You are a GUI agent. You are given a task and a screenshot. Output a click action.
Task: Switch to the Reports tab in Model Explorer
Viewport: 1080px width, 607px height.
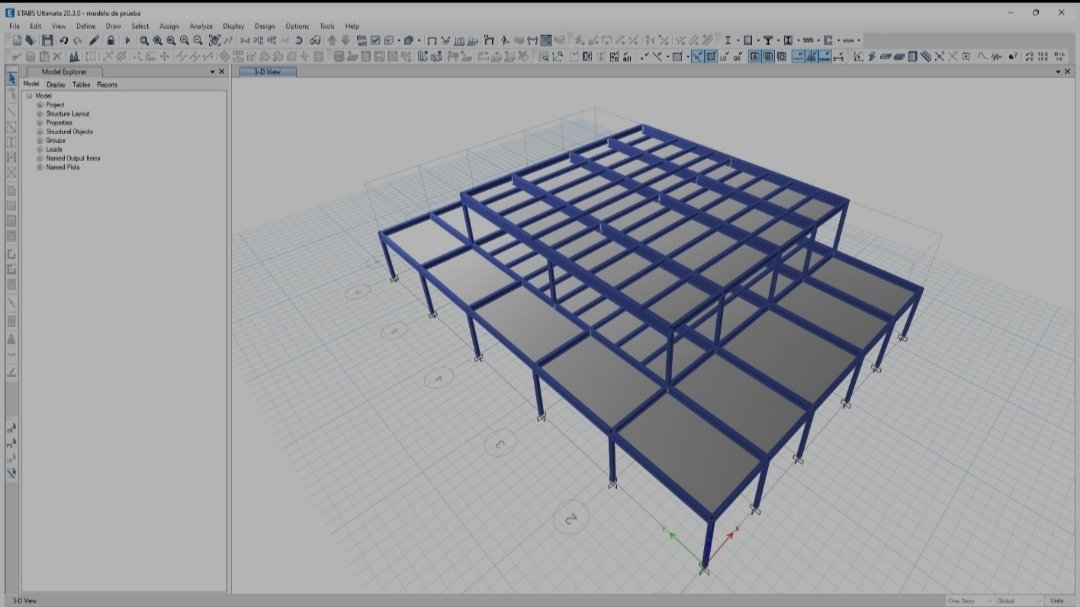(x=107, y=85)
